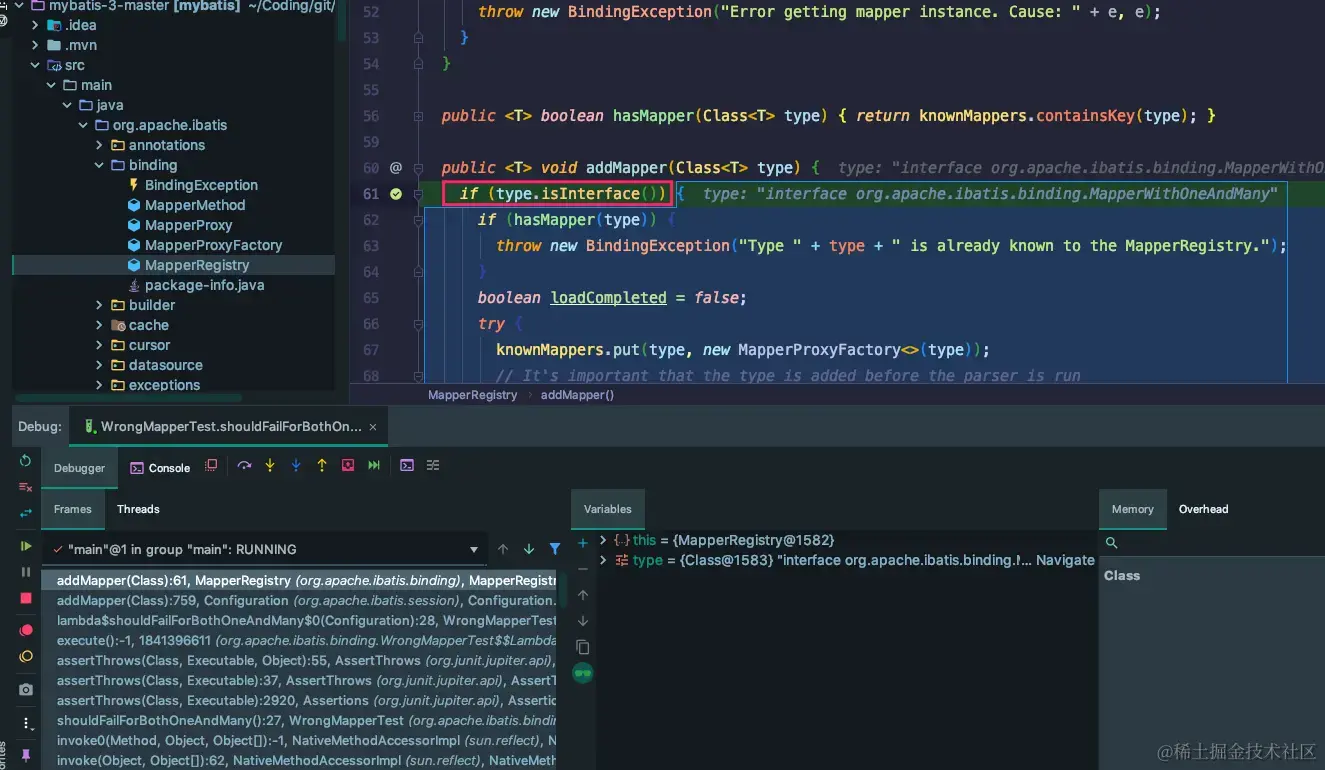Pin the debug tab with the pin icon

pos(26,755)
